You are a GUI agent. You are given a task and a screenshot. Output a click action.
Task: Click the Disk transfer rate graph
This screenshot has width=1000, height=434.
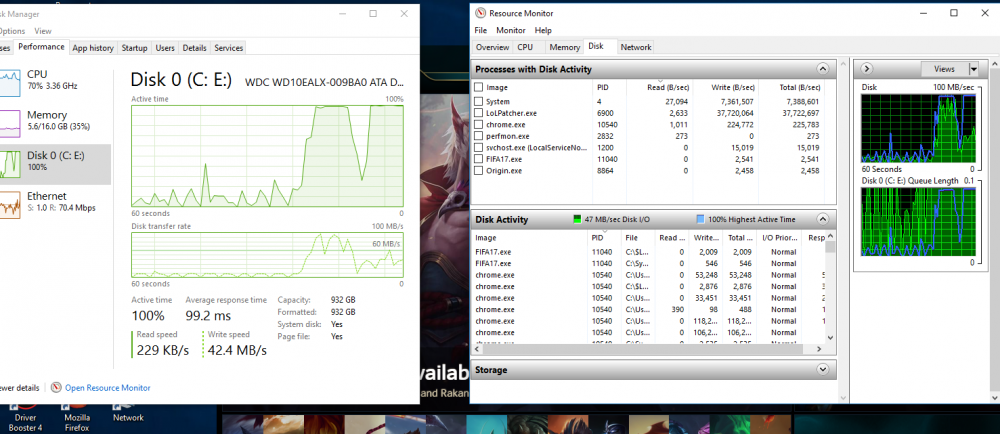267,255
